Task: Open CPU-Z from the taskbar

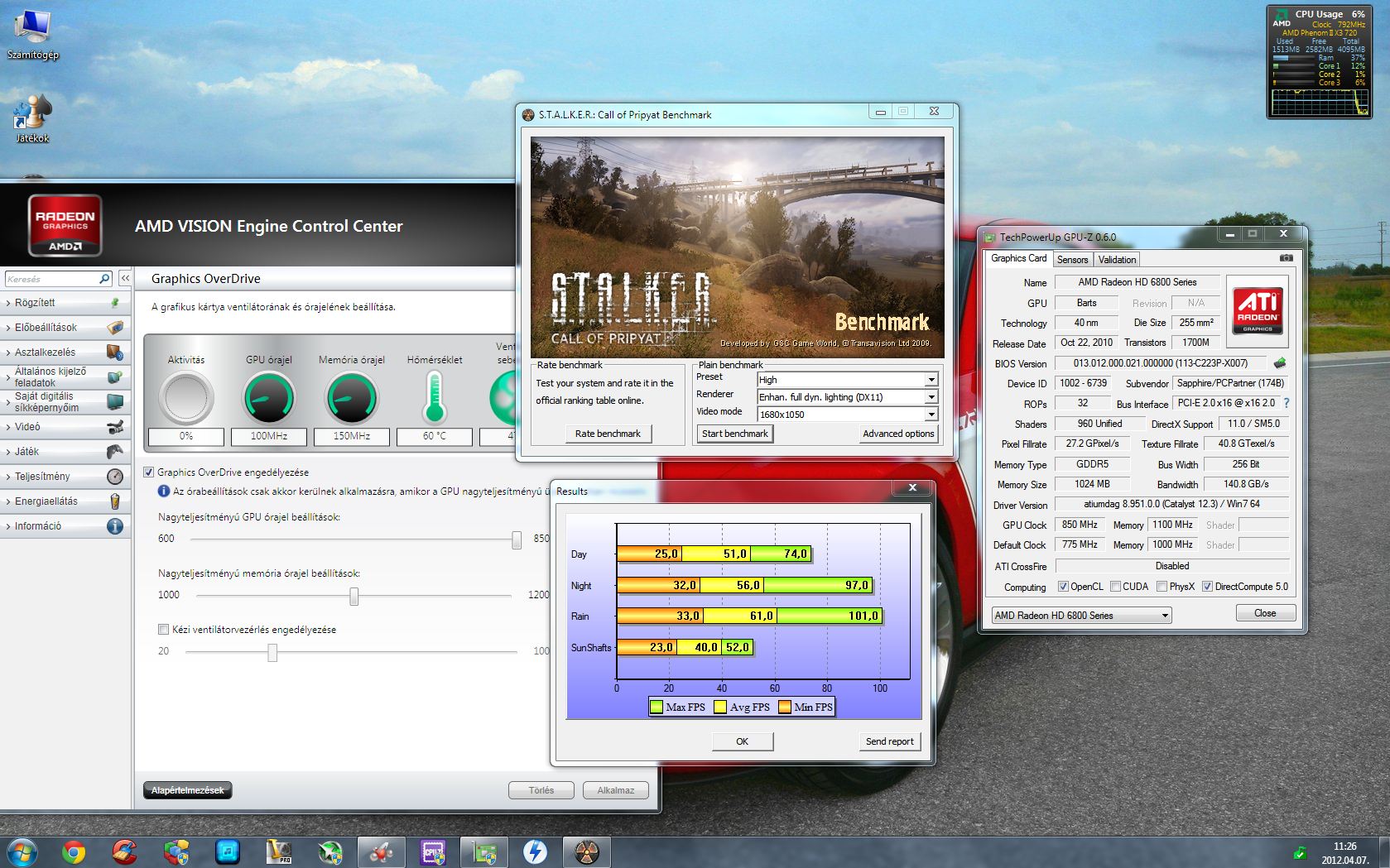Action: pos(432,851)
